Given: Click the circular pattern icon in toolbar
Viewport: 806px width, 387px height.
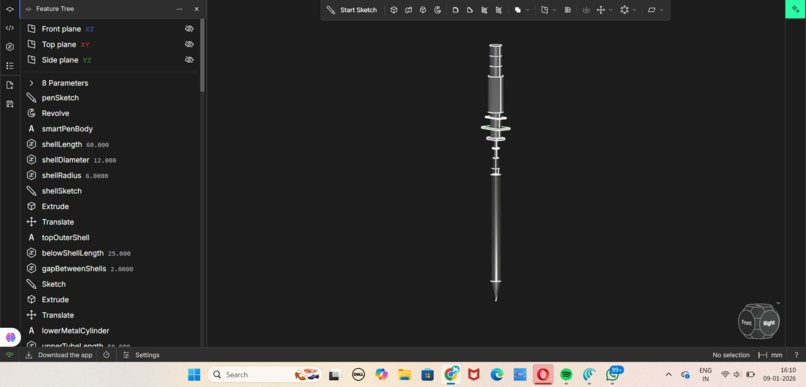Looking at the screenshot, I should coord(625,10).
